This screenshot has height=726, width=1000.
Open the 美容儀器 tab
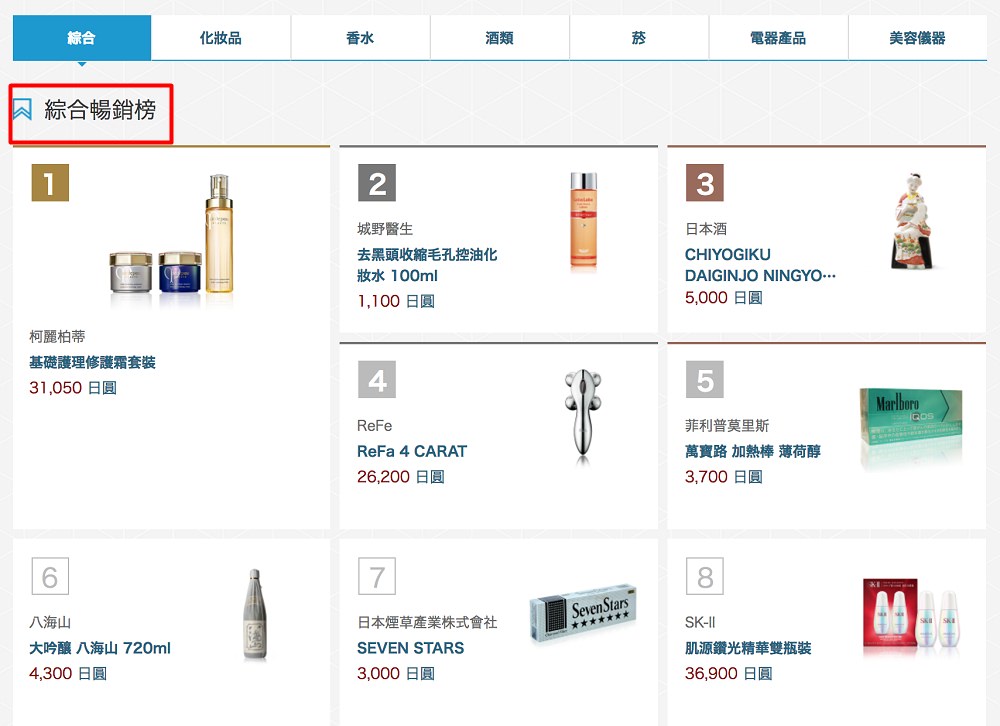(918, 38)
